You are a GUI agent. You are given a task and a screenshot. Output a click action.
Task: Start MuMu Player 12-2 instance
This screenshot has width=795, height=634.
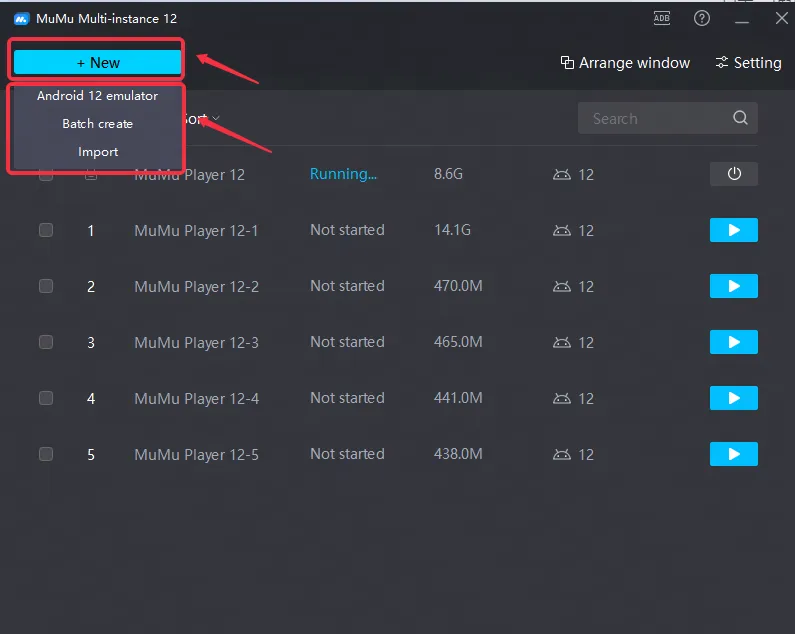click(734, 286)
